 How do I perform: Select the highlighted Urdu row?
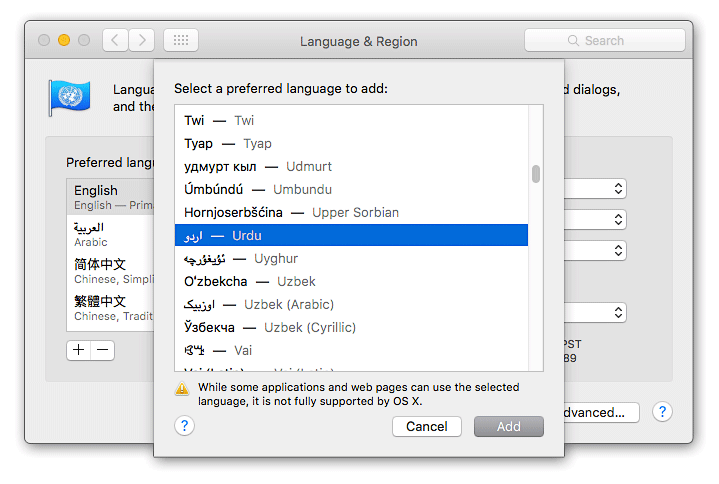[x=351, y=235]
